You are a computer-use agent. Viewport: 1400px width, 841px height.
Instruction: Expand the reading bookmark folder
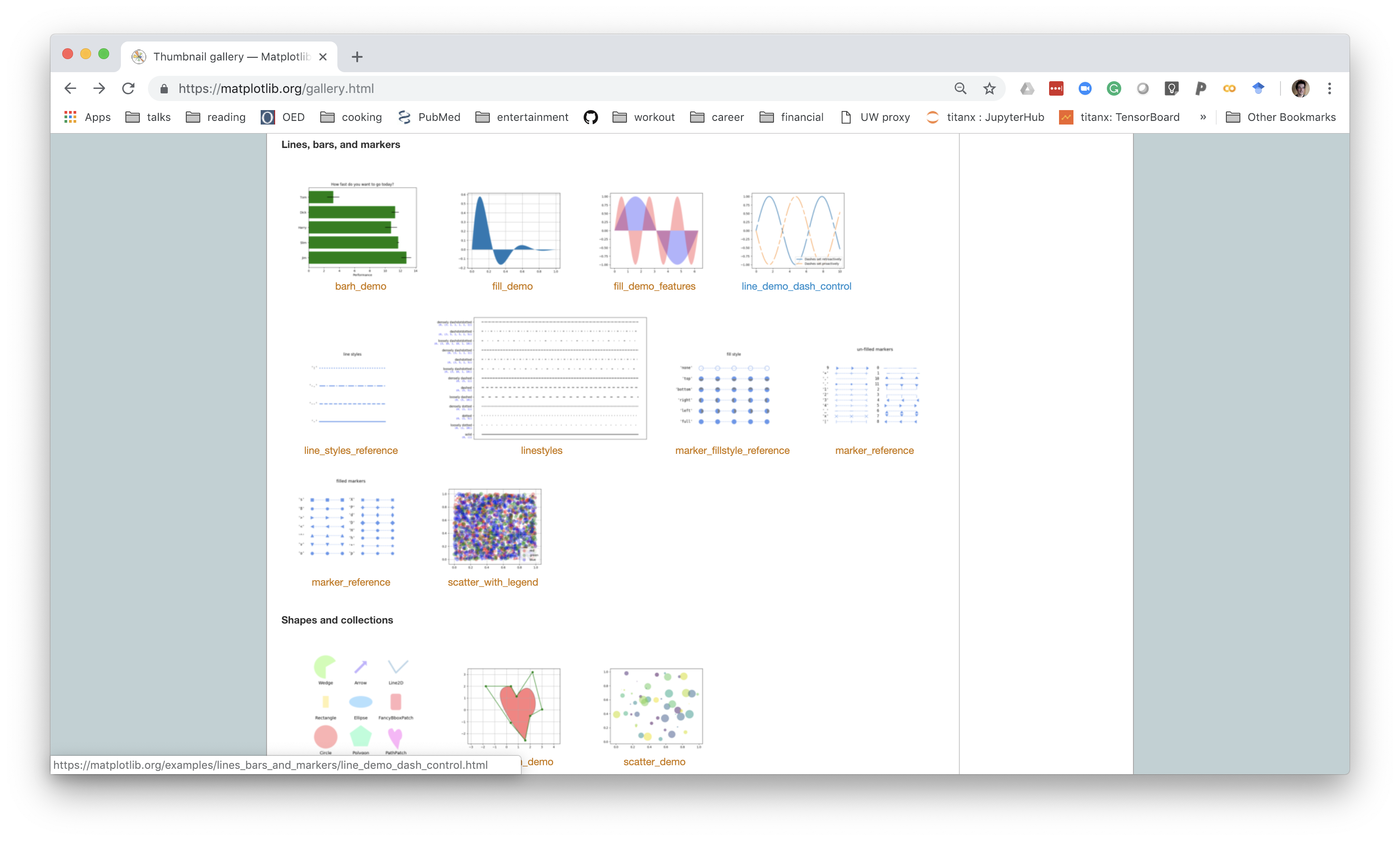click(216, 117)
